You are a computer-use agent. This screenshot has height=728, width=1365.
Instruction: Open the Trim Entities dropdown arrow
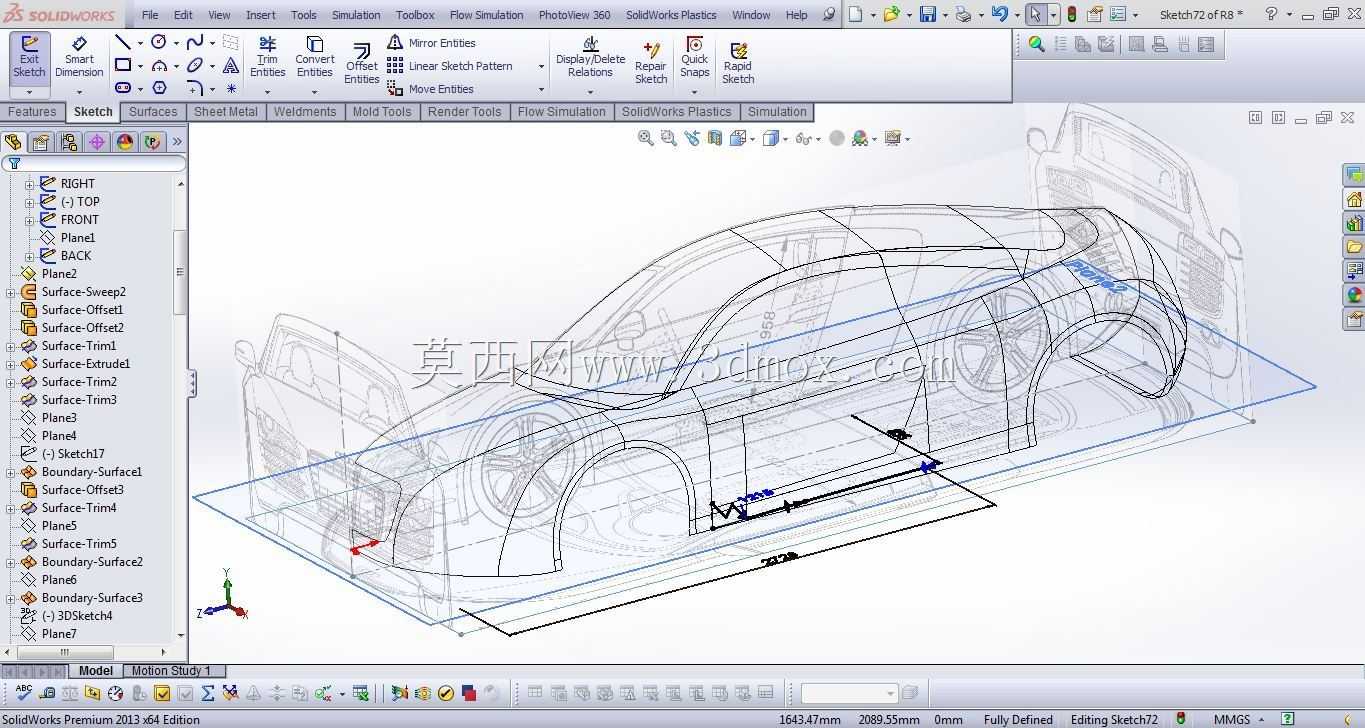pyautogui.click(x=267, y=92)
